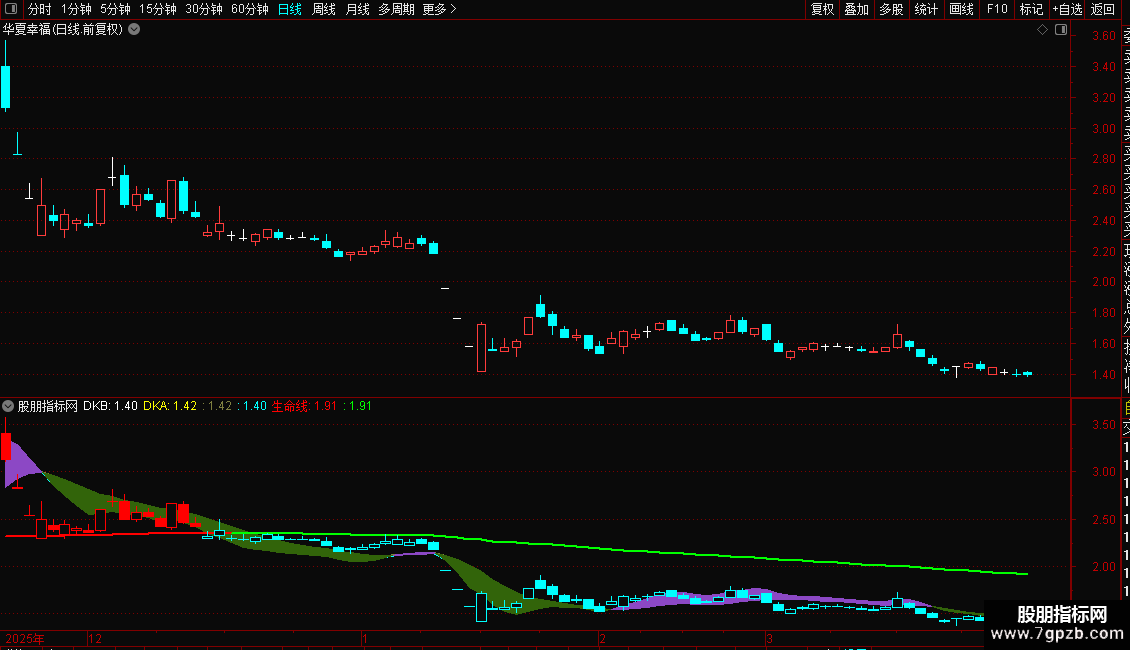Open the 叠加 overlay option
The height and width of the screenshot is (650, 1130).
coord(857,9)
